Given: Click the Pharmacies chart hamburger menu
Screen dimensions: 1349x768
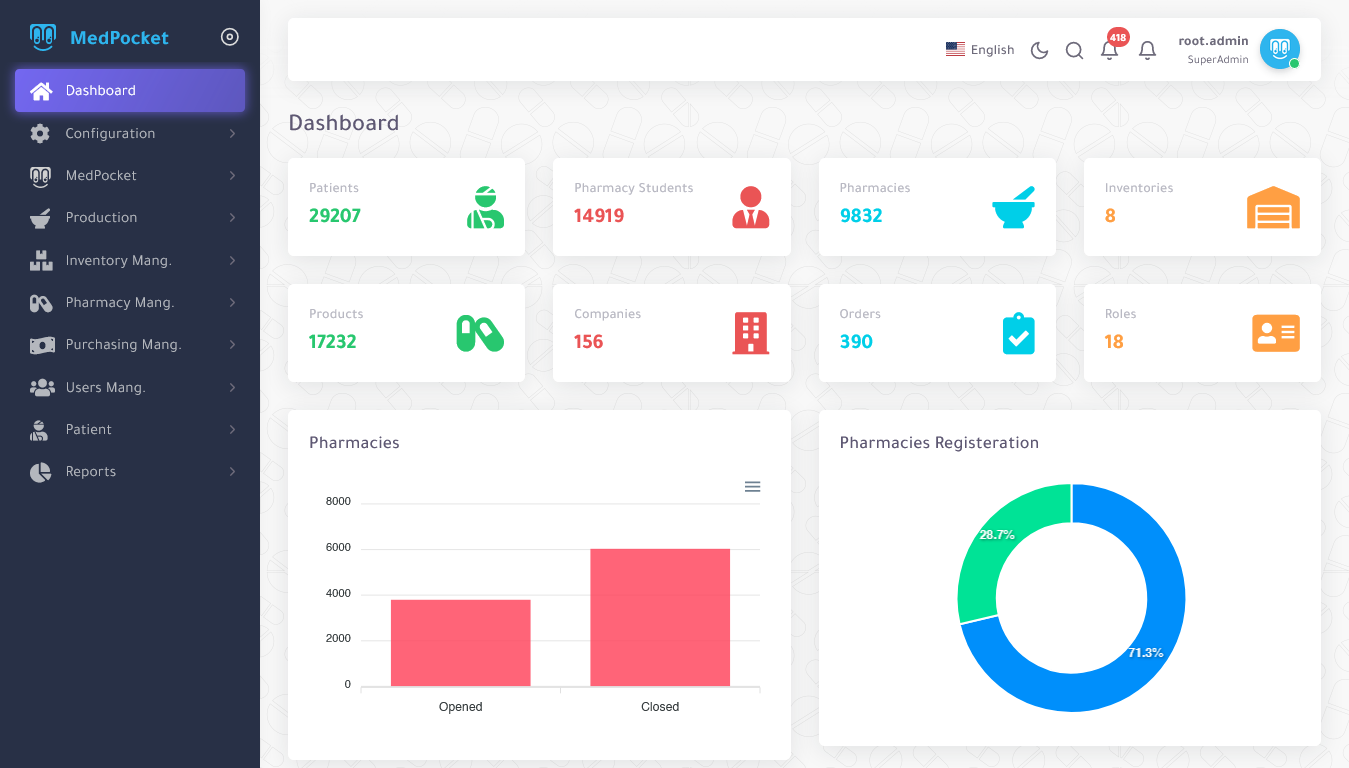Looking at the screenshot, I should tap(752, 487).
